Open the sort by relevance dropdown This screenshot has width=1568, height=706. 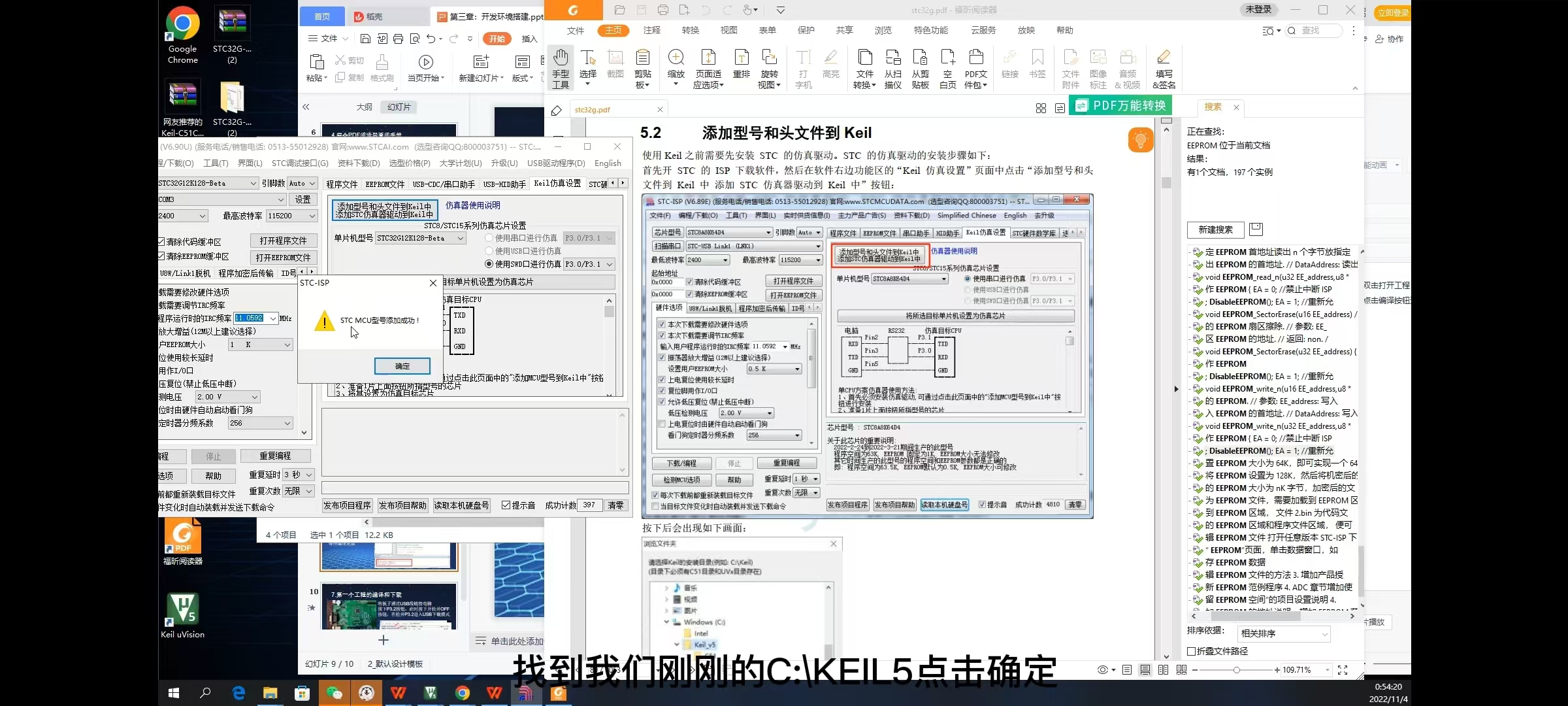coord(1284,633)
